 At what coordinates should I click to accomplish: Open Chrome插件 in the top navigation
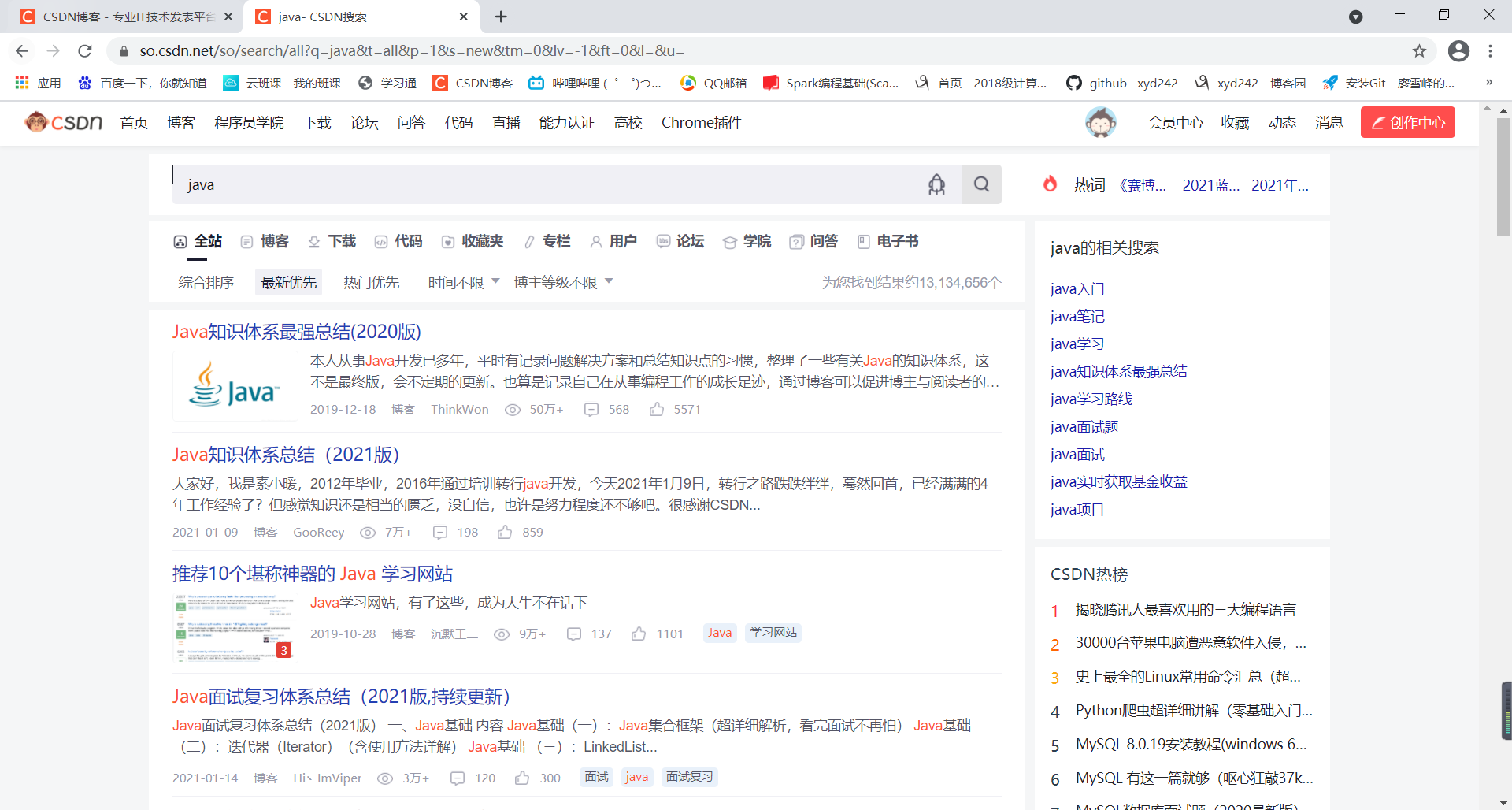click(x=702, y=122)
